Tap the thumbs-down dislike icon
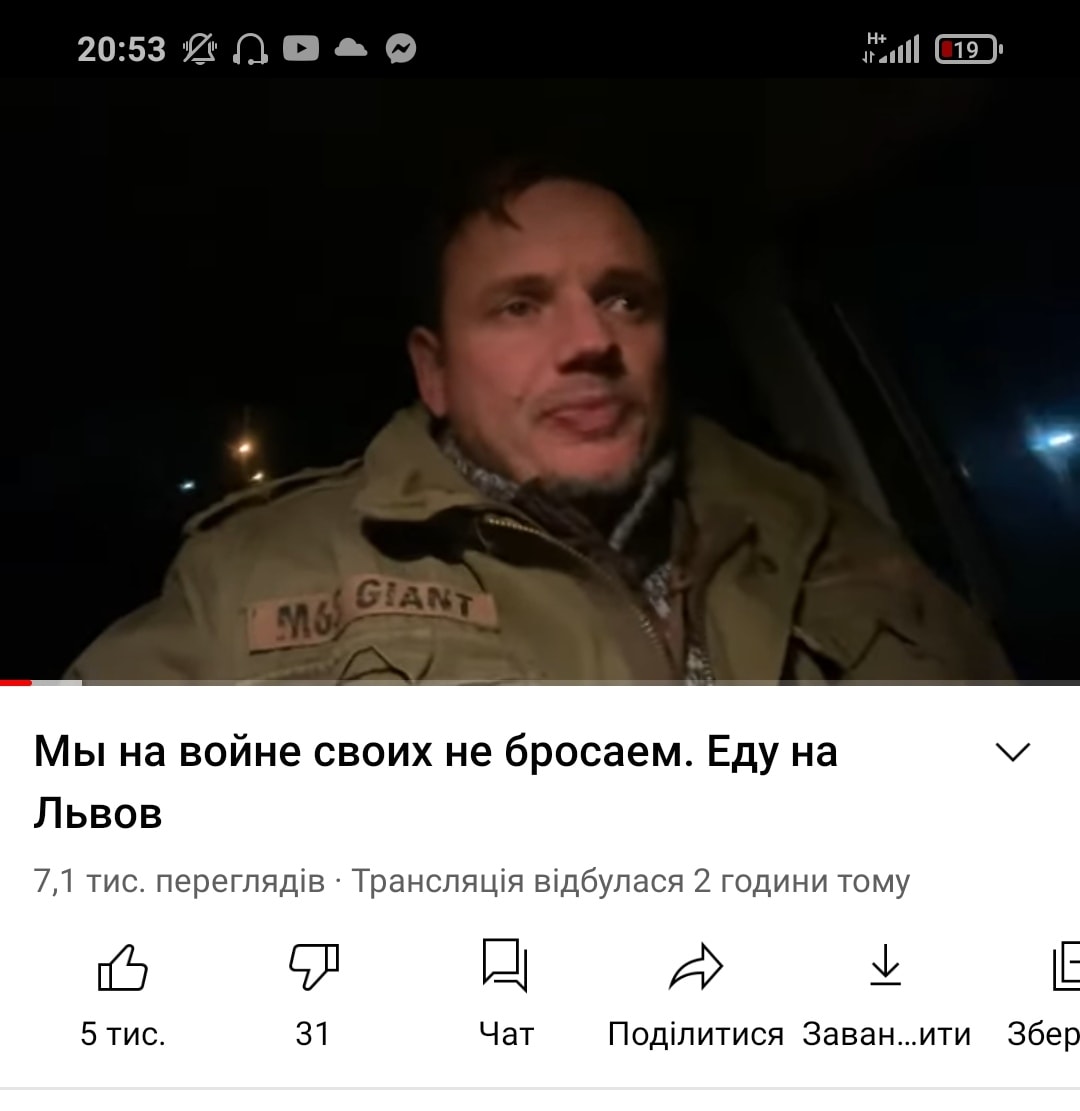Screen dimensions: 1080x1111 pos(314,966)
